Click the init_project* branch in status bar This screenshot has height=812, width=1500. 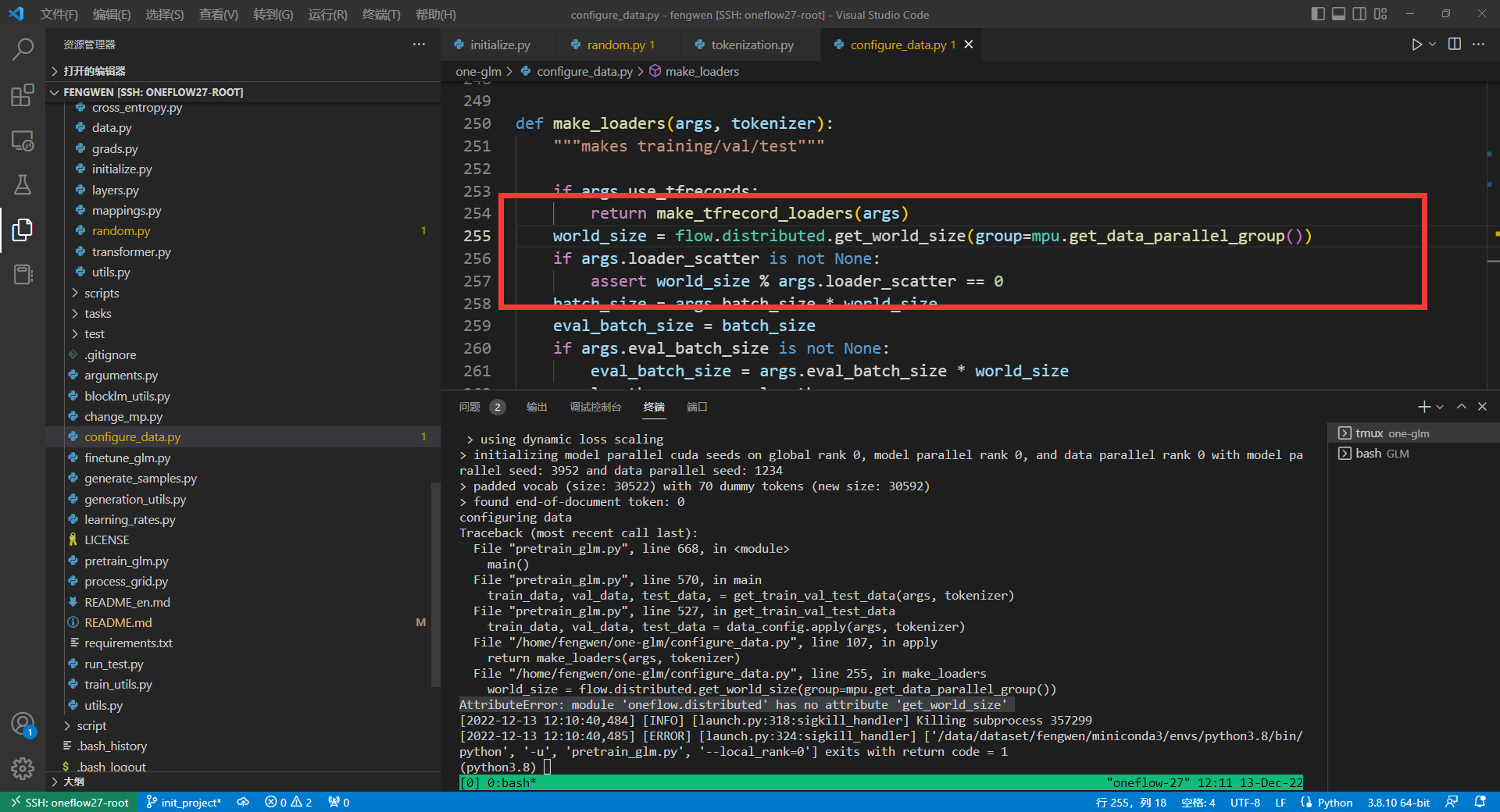[x=184, y=803]
